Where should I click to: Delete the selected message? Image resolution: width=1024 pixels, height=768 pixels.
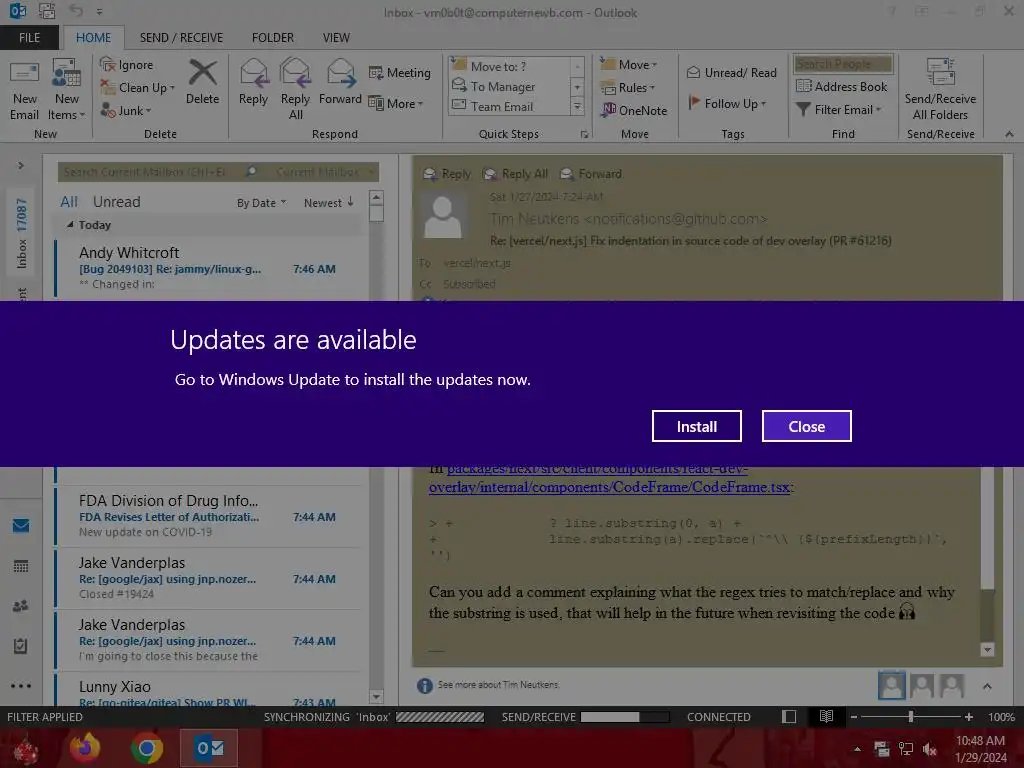coord(202,83)
